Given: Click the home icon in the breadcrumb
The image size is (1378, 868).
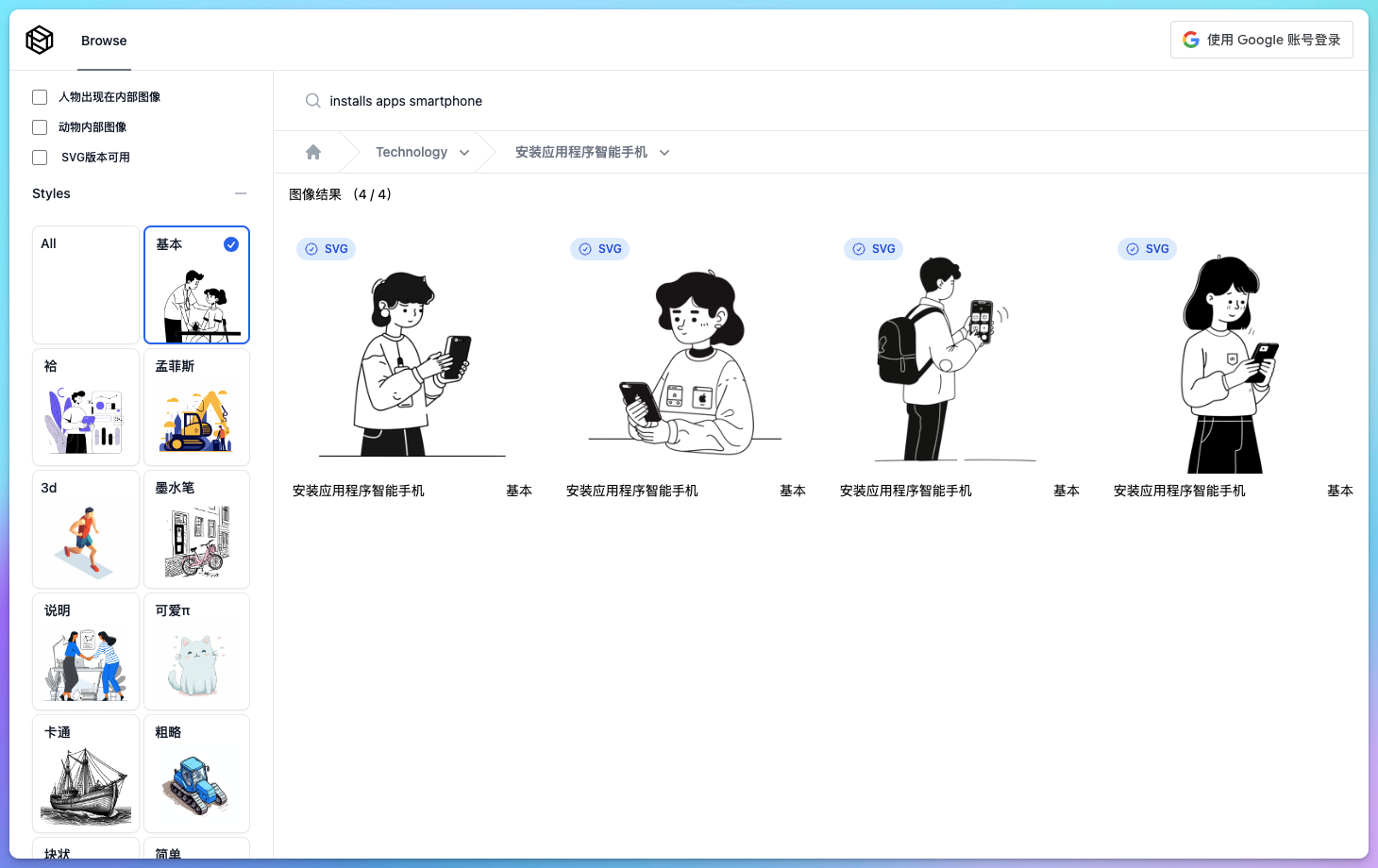Looking at the screenshot, I should tap(312, 151).
